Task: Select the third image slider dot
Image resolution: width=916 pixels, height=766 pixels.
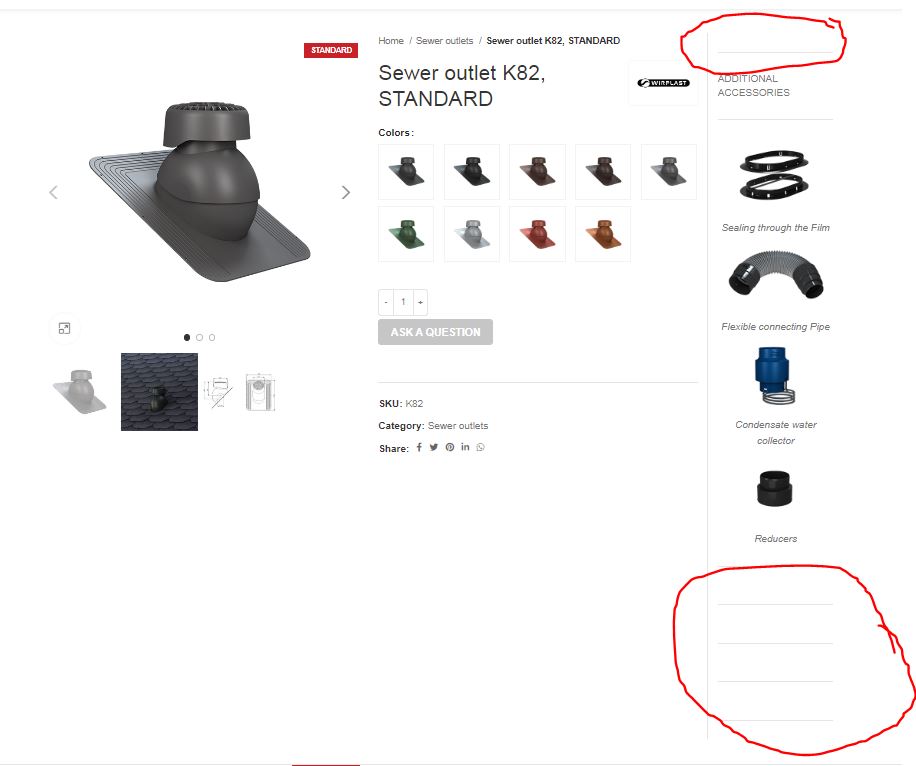Action: (212, 337)
